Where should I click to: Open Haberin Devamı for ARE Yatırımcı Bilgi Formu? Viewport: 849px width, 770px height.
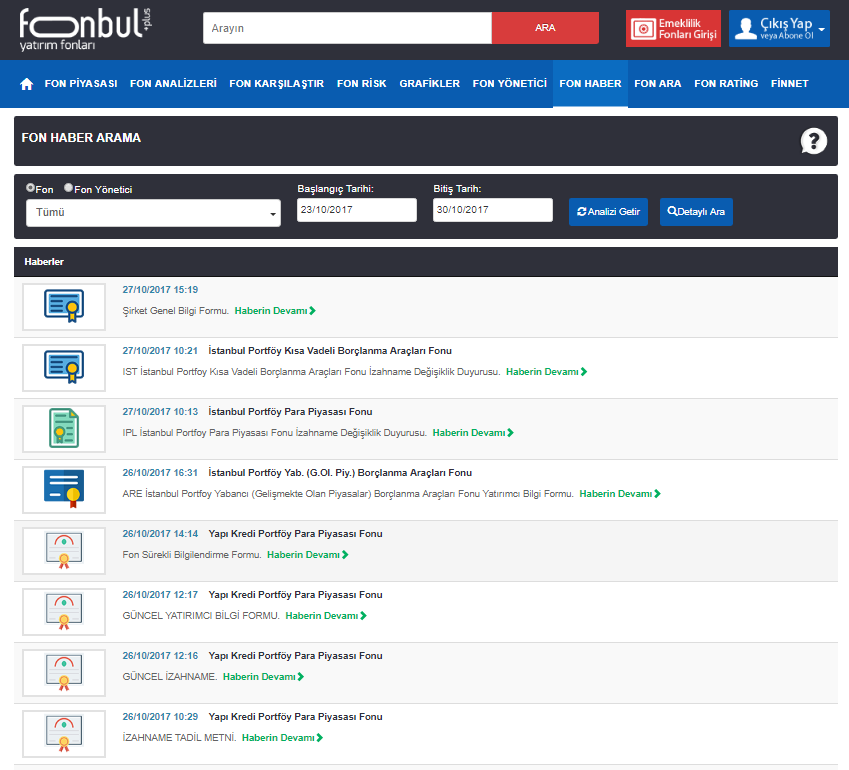(620, 494)
